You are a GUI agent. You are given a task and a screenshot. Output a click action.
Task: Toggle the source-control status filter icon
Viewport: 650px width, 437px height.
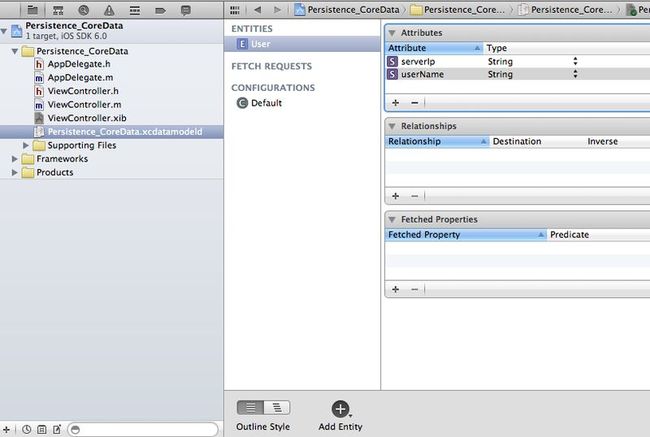coord(41,430)
